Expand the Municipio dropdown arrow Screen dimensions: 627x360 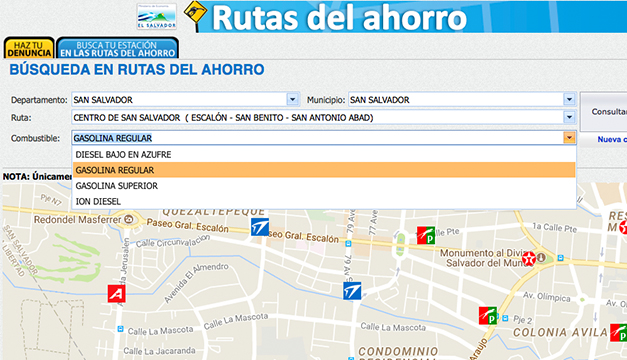tap(569, 99)
